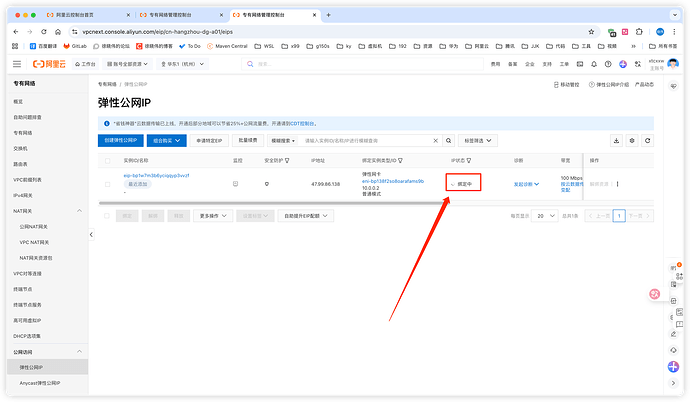Open table column settings gear icon

point(632,141)
